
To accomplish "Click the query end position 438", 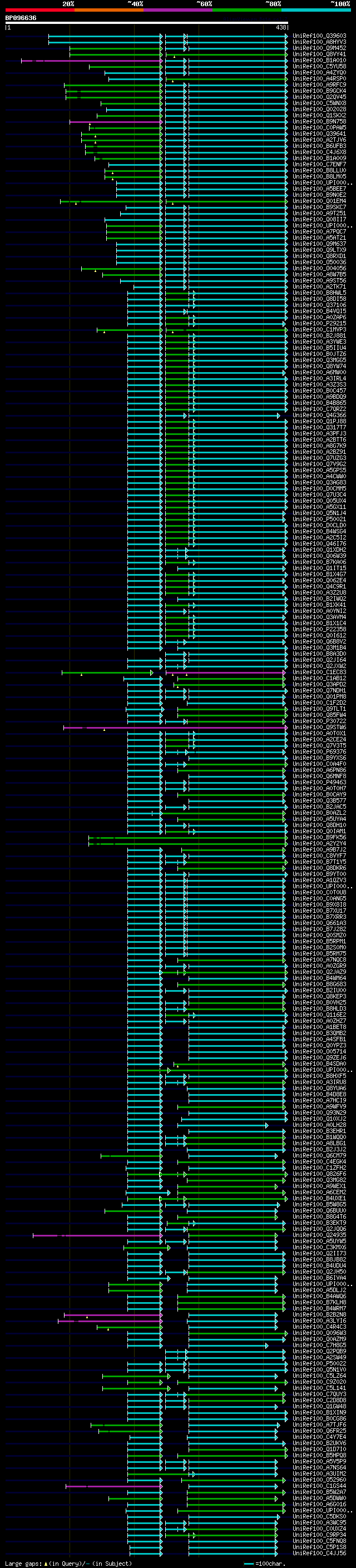I will [x=280, y=27].
